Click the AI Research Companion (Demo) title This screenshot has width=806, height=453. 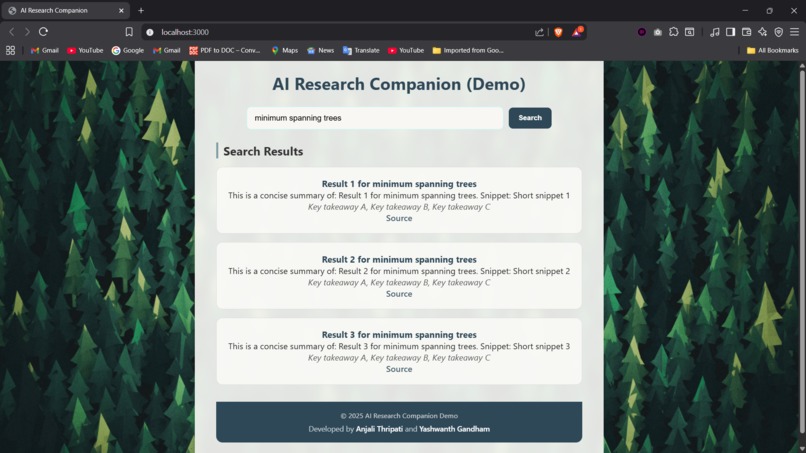tap(399, 84)
